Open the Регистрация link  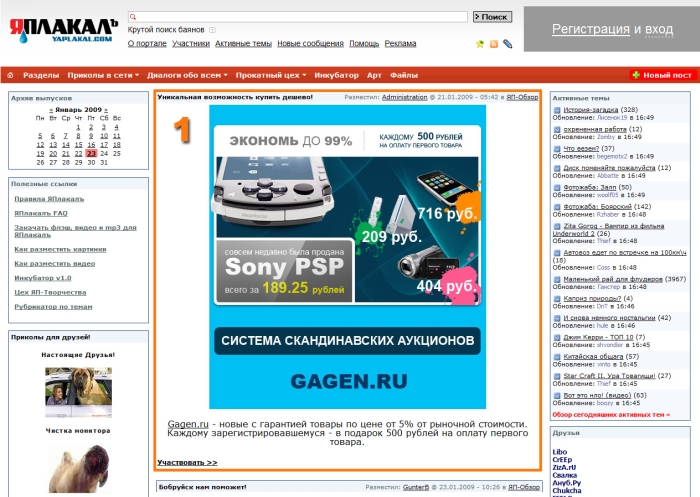coord(590,29)
